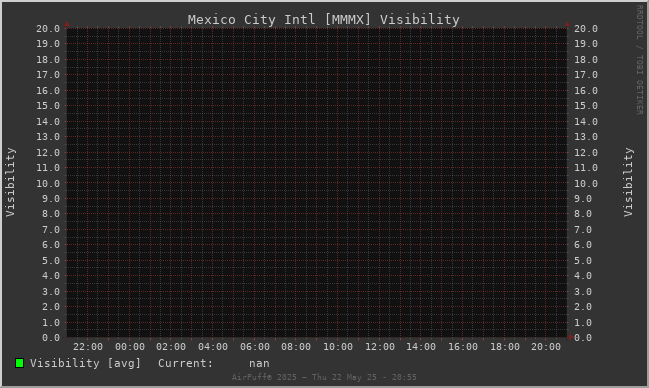Click the Current nan value
This screenshot has height=388, width=649.
coord(259,364)
